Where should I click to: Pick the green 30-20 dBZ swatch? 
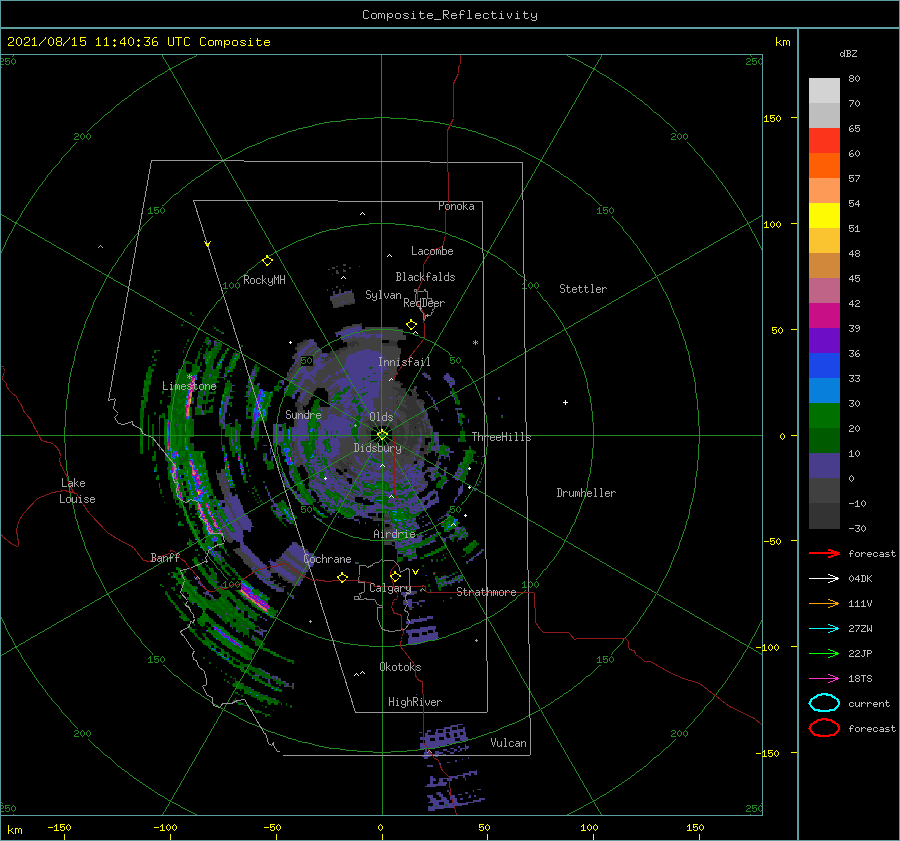(824, 416)
